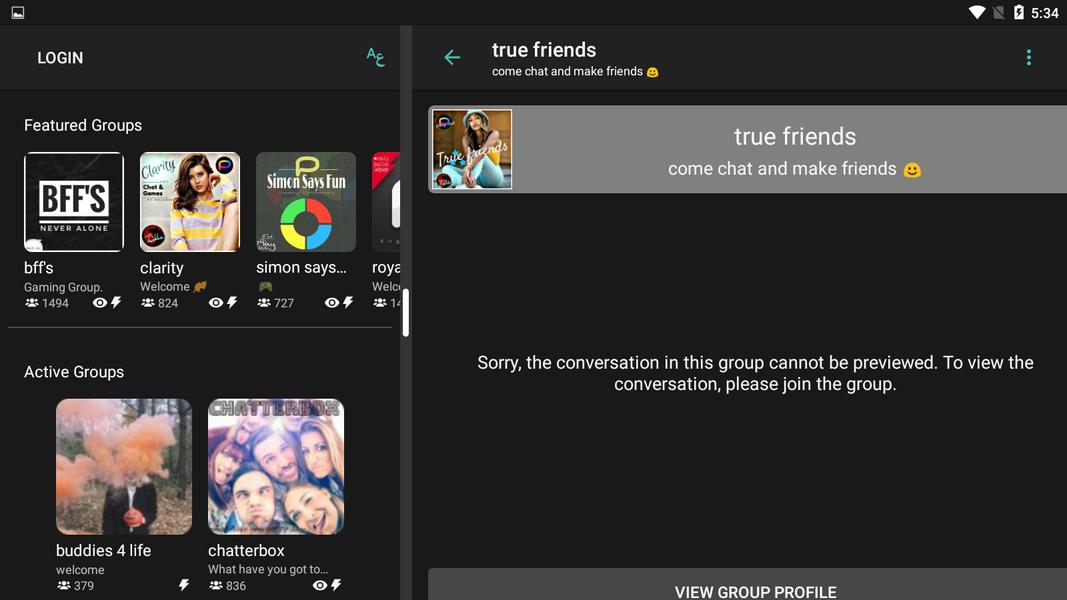1067x600 pixels.
Task: Open the clarity group thumbnail
Action: point(190,202)
